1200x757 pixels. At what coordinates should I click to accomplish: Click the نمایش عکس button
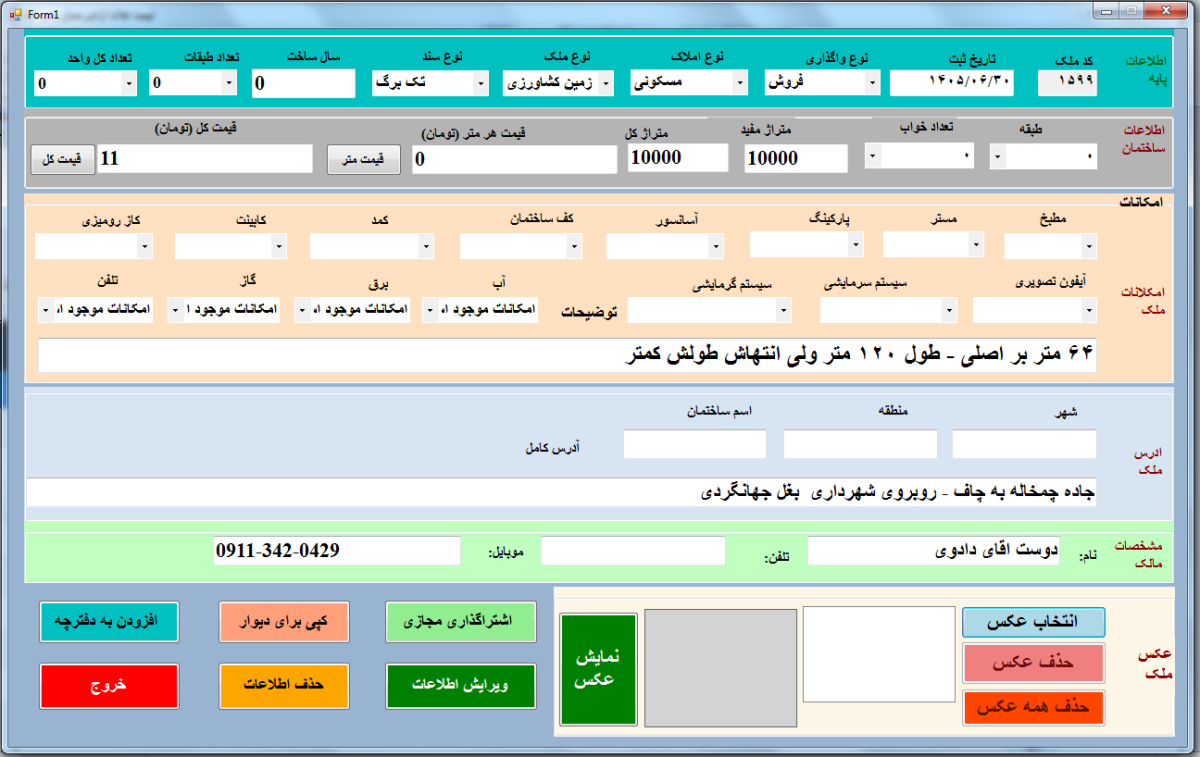click(x=598, y=669)
